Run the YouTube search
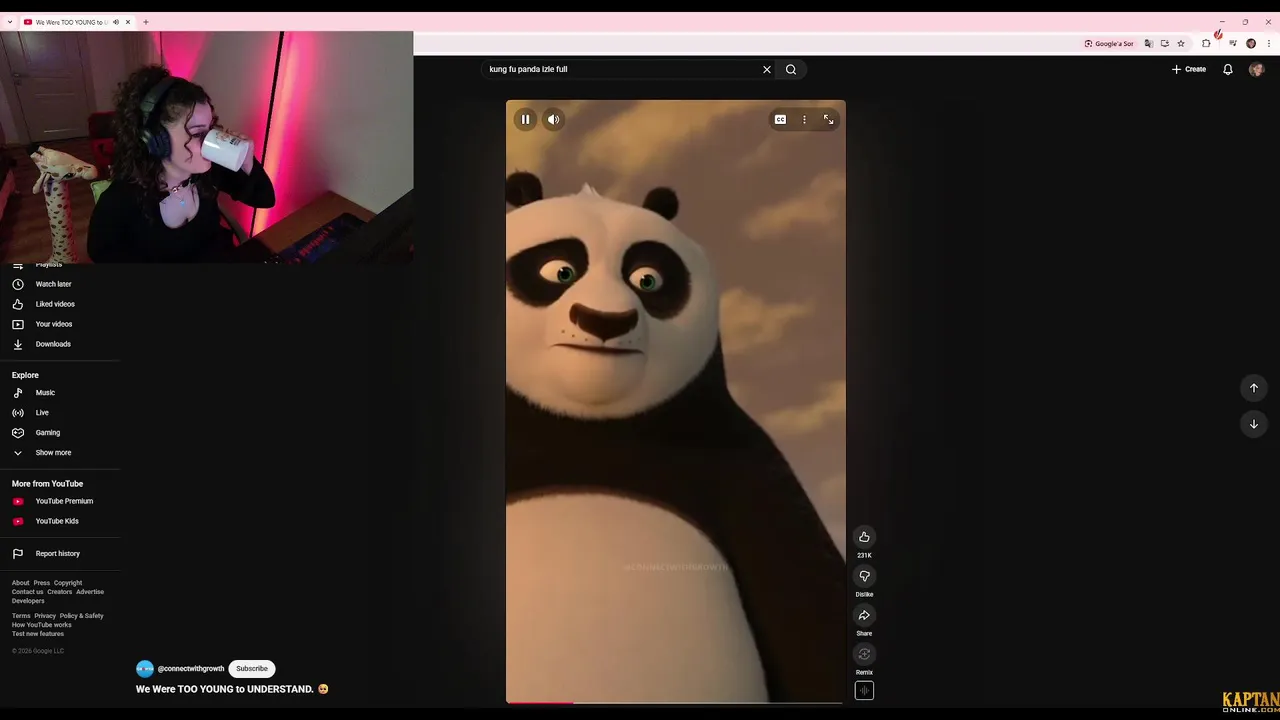1280x720 pixels. coord(791,69)
